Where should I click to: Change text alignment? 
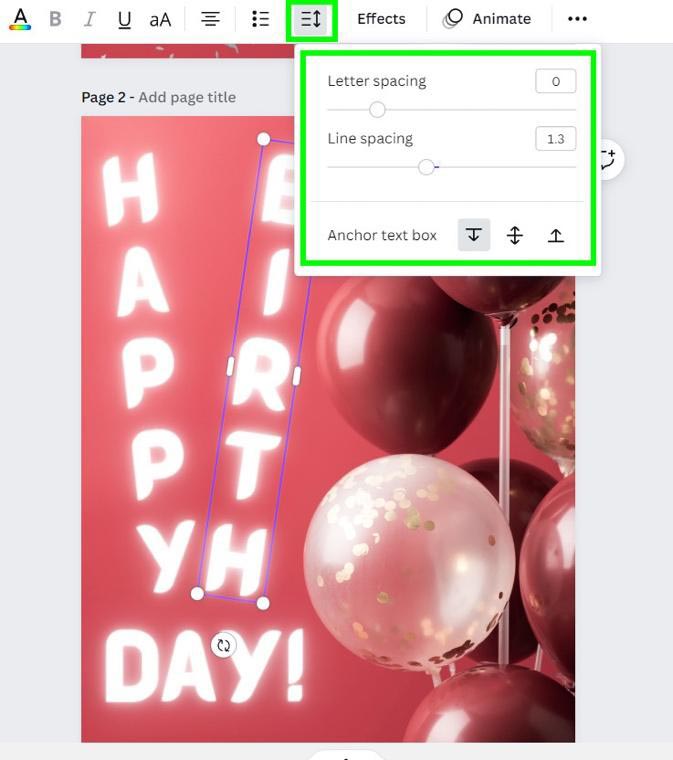(210, 19)
